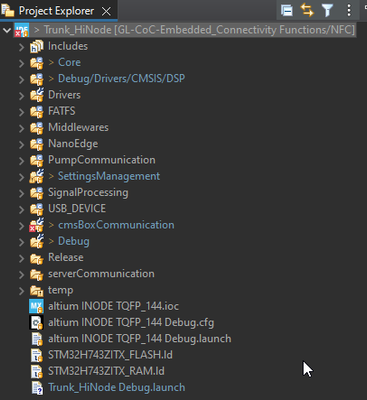The height and width of the screenshot is (400, 367).
Task: Click the SignalProcessing folder icon
Action: (36, 193)
